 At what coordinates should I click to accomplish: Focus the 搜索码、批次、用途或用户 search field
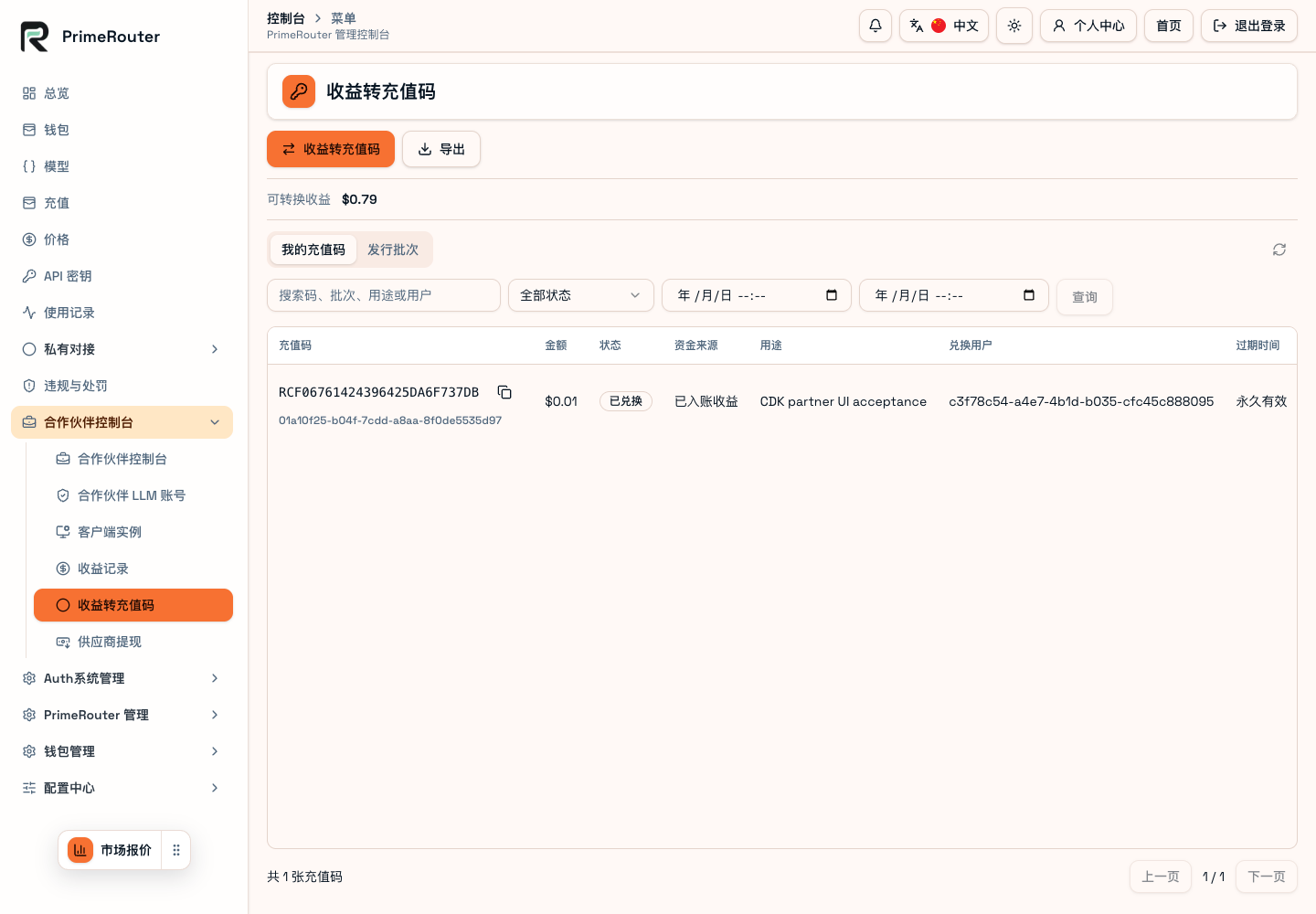pyautogui.click(x=384, y=295)
